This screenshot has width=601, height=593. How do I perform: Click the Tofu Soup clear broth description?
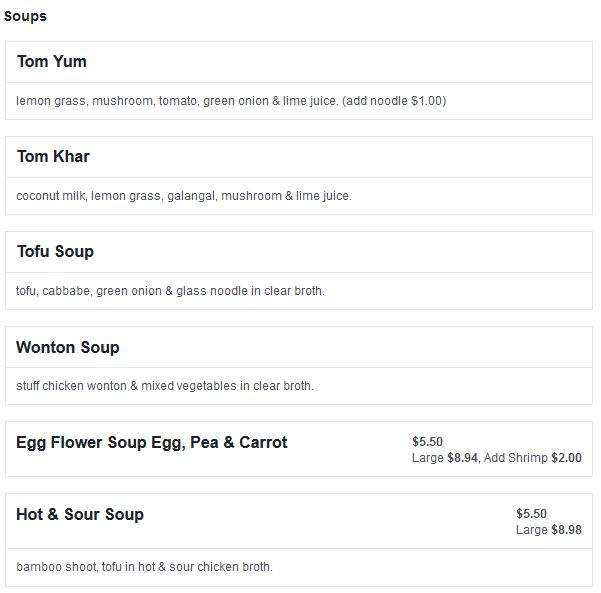tap(170, 291)
